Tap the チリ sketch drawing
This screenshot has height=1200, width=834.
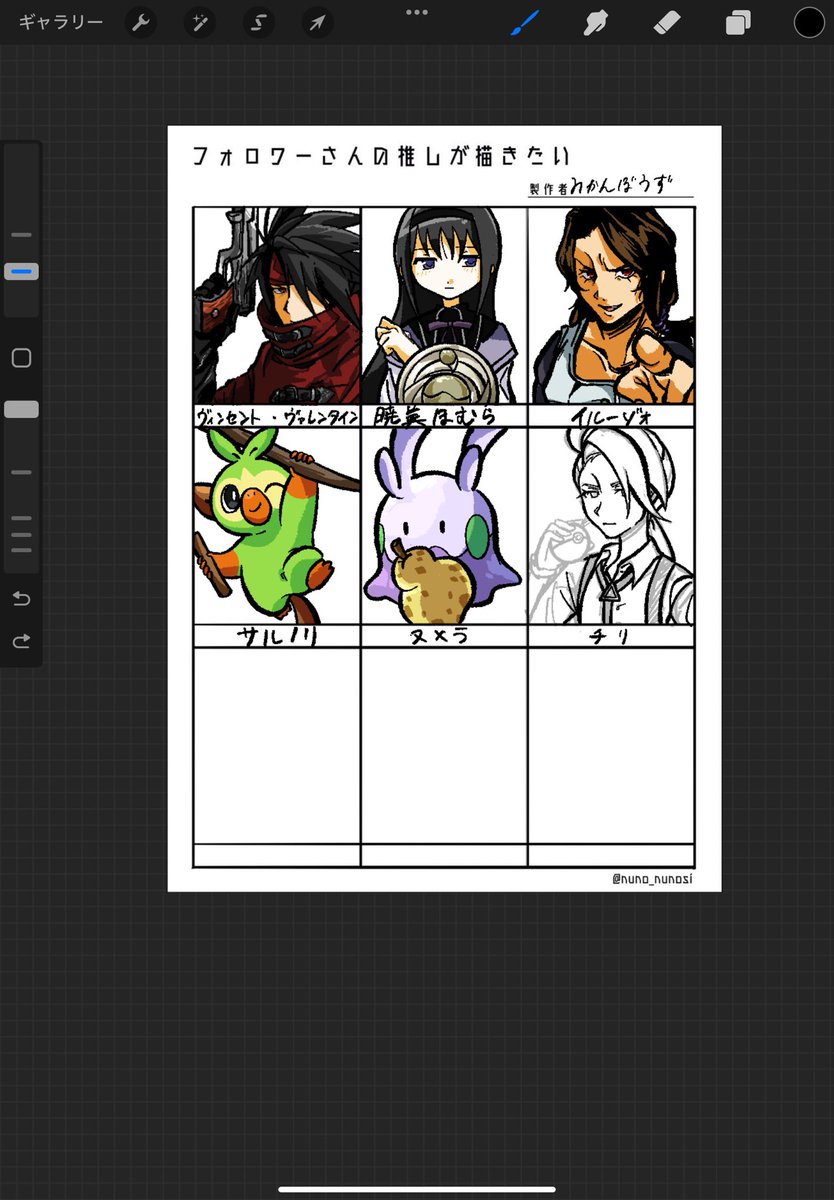pyautogui.click(x=611, y=526)
